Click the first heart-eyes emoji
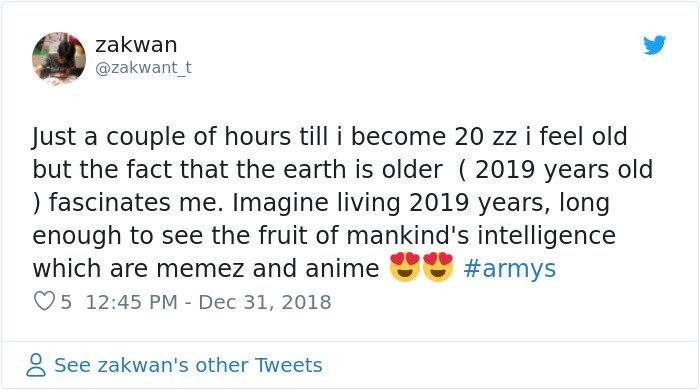Viewport: 700px width, 390px height. [x=404, y=267]
